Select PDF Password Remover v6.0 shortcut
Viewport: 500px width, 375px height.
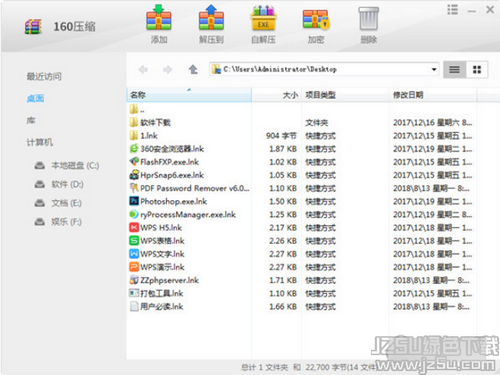tap(302, 188)
